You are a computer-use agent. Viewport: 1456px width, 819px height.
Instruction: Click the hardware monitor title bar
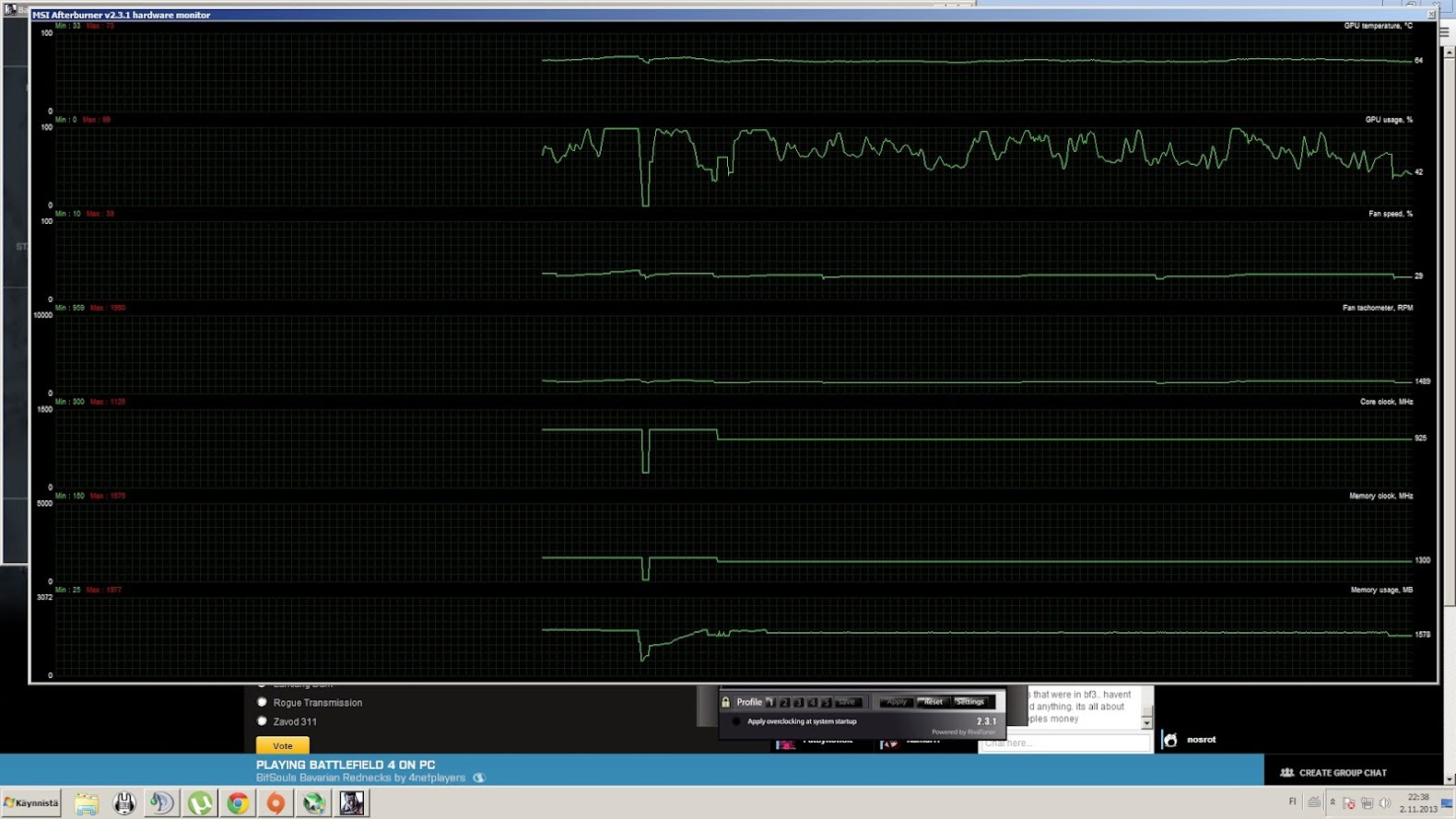(734, 15)
